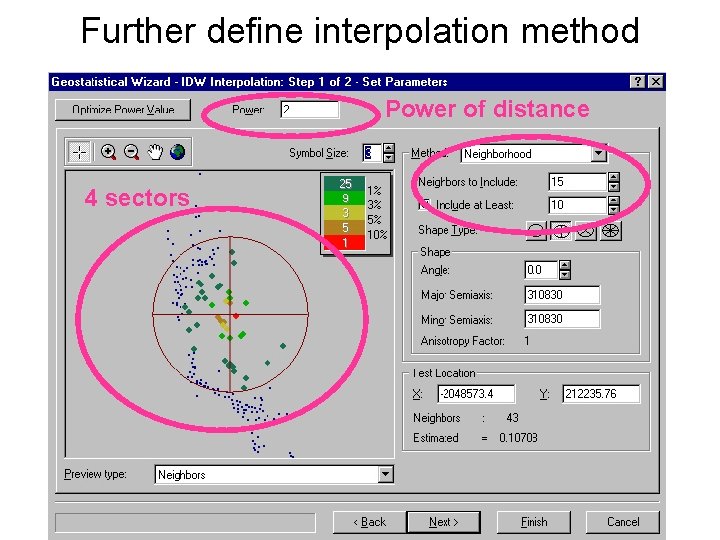
Task: Select the crosshair test location tool
Action: pos(79,152)
